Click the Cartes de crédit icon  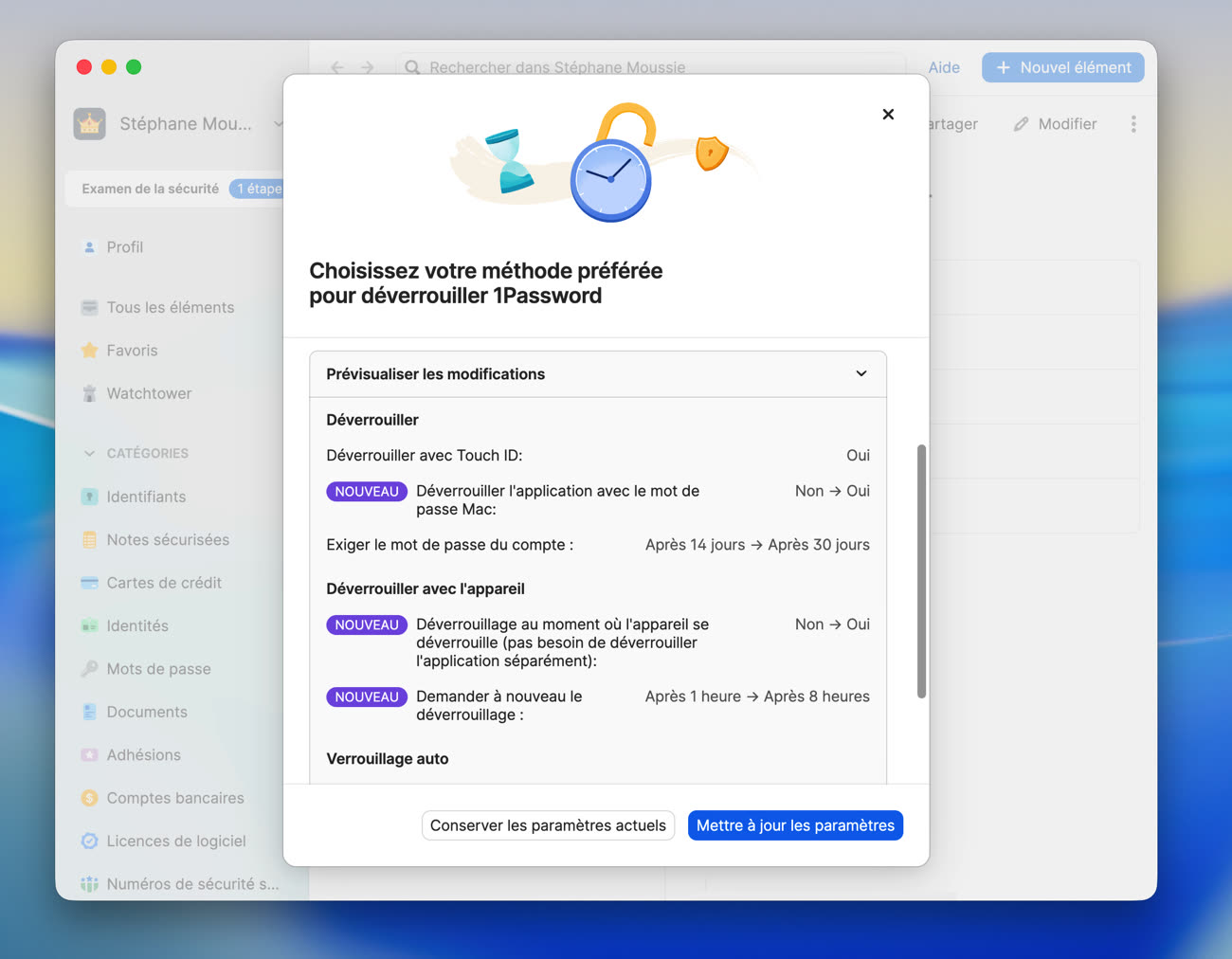[x=90, y=583]
